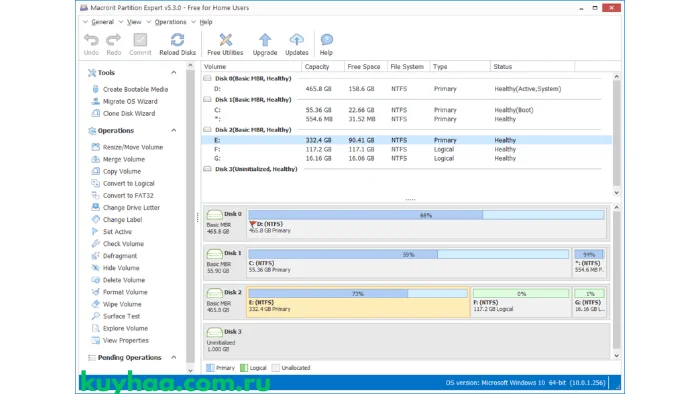The height and width of the screenshot is (394, 700).
Task: Select the C: volume row
Action: (x=406, y=110)
